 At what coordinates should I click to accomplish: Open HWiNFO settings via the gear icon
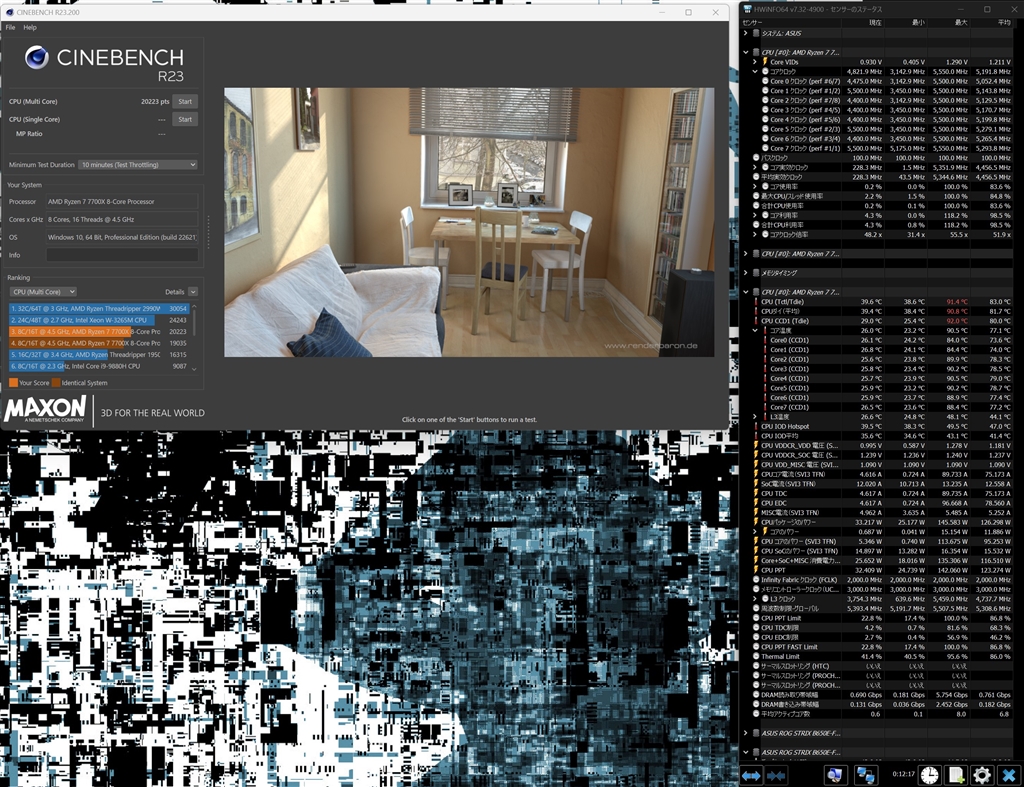click(x=981, y=775)
